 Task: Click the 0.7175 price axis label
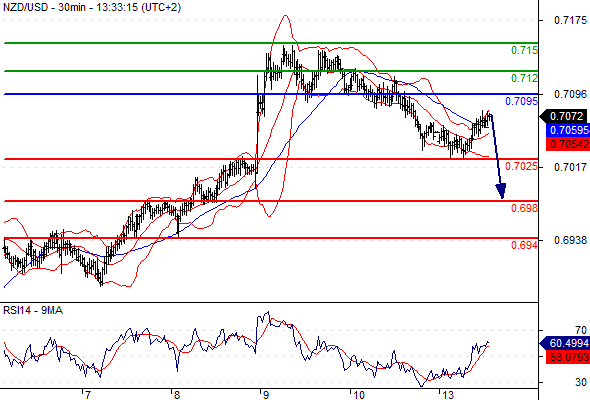[x=570, y=20]
